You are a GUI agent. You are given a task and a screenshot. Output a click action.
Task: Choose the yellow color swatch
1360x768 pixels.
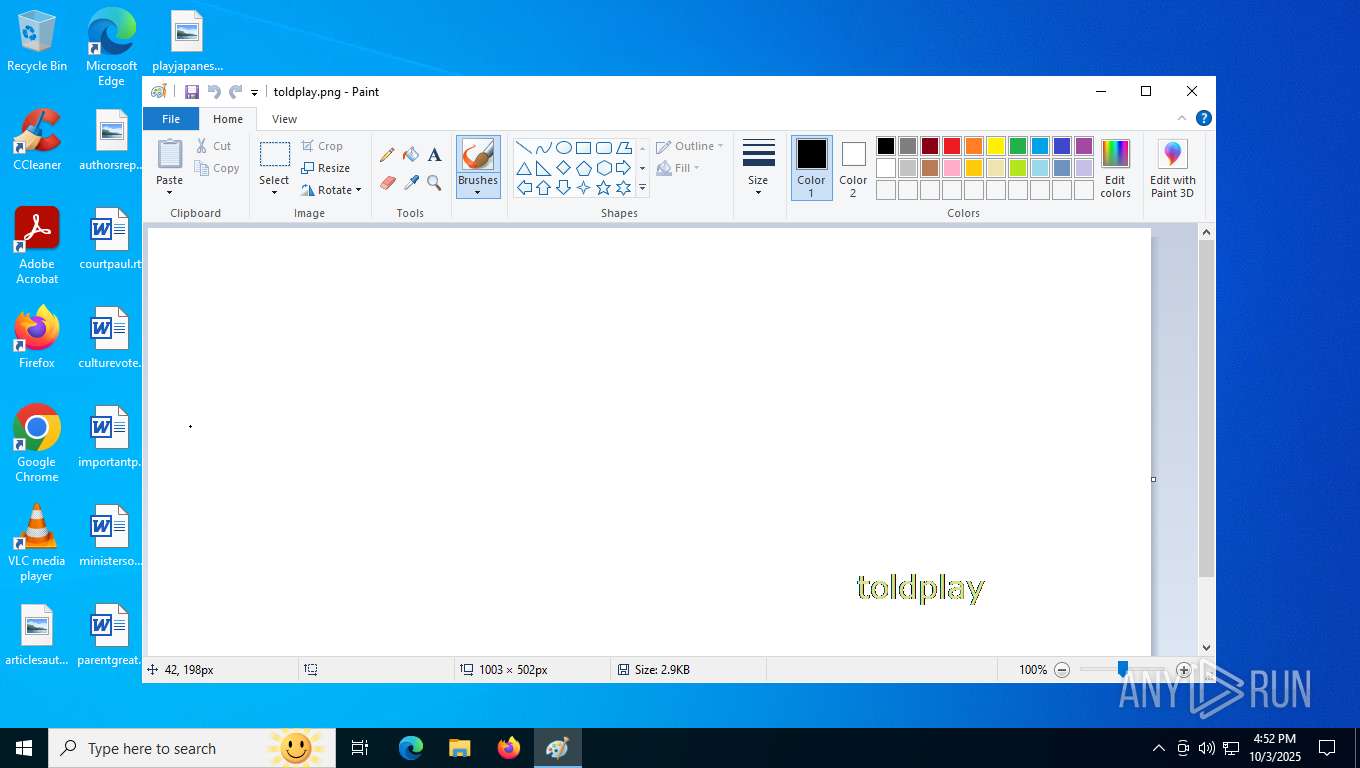[x=996, y=146]
